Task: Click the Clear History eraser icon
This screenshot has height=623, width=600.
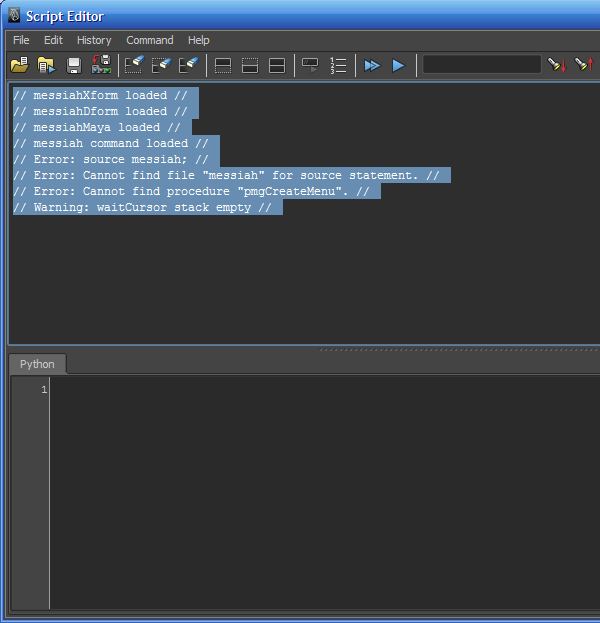Action: (x=134, y=65)
